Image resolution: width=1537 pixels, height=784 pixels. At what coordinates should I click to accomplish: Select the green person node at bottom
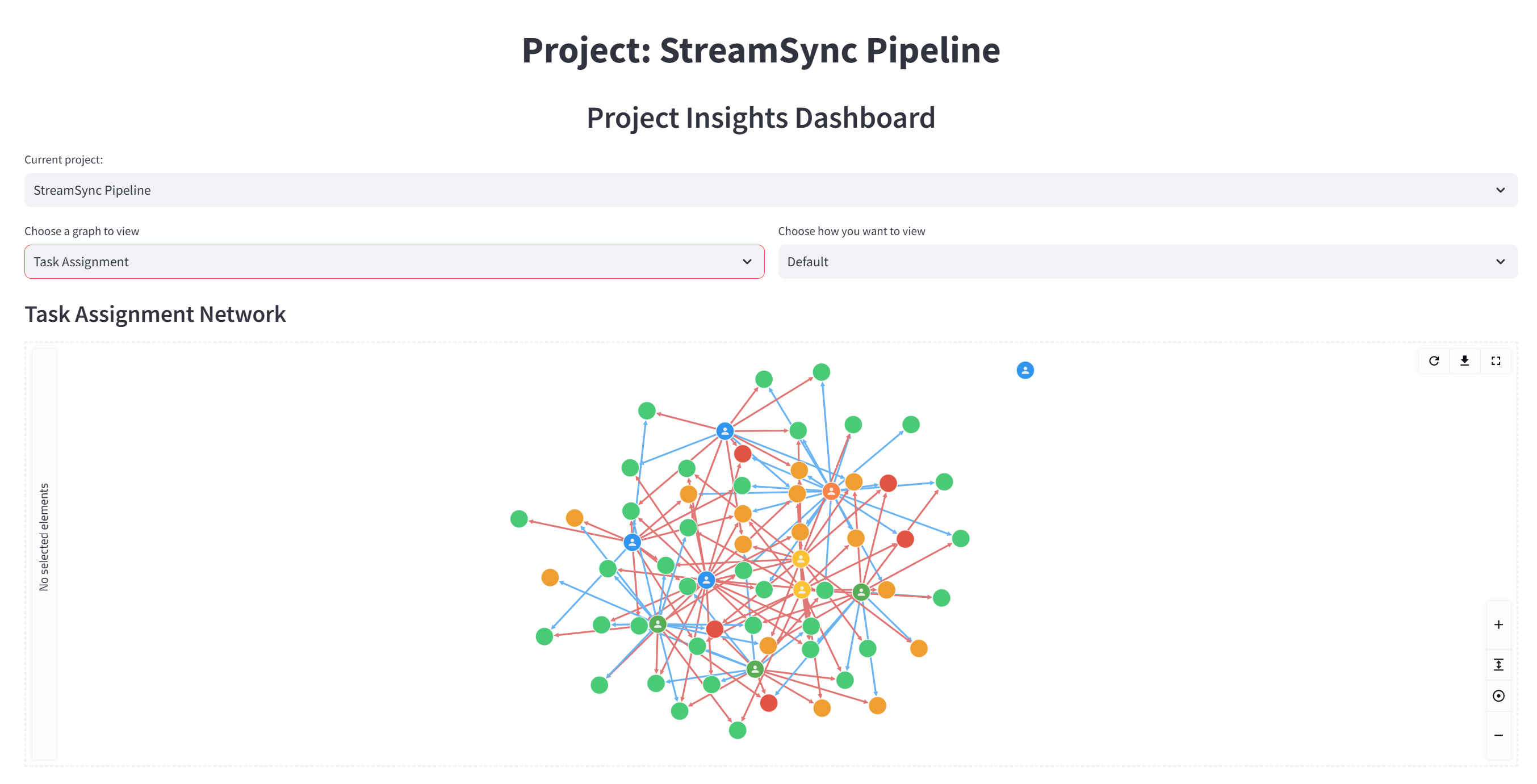click(x=755, y=669)
